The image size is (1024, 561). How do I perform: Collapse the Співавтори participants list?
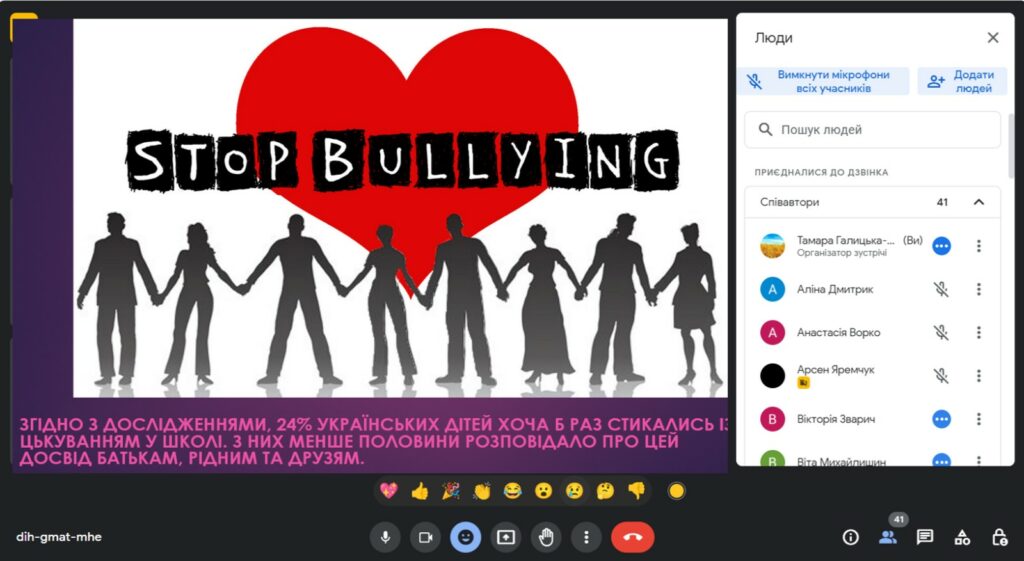click(x=979, y=202)
